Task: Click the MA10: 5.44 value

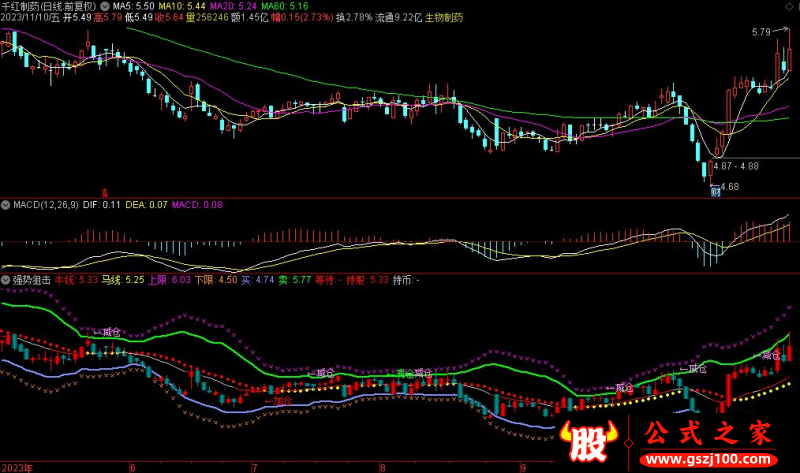Action: [182, 6]
